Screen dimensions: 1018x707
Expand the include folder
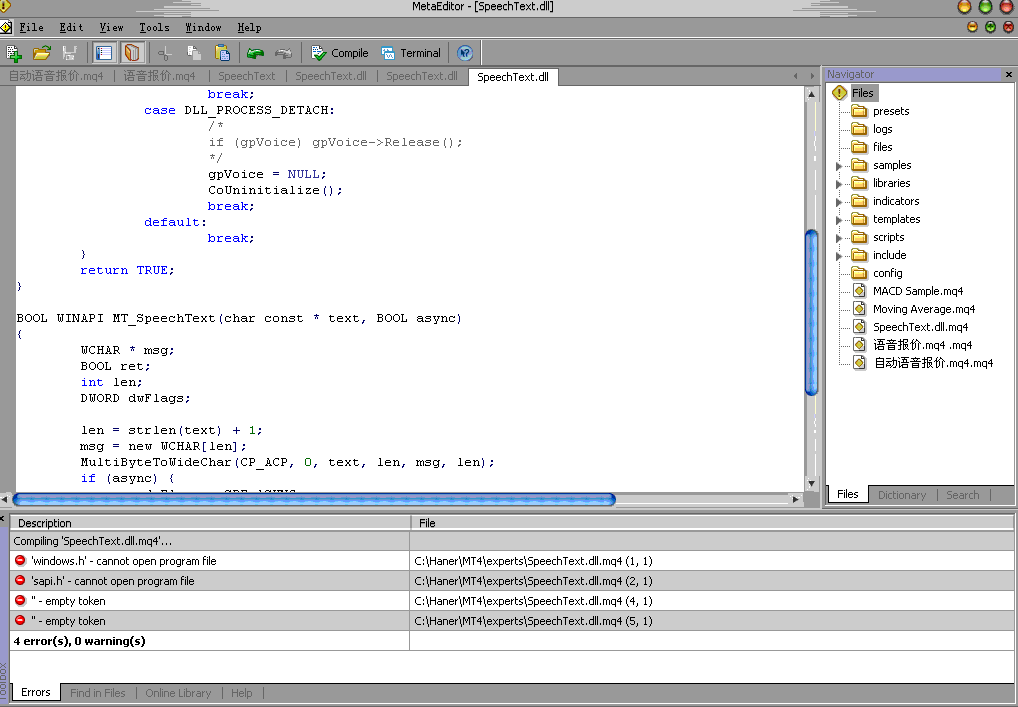(838, 256)
